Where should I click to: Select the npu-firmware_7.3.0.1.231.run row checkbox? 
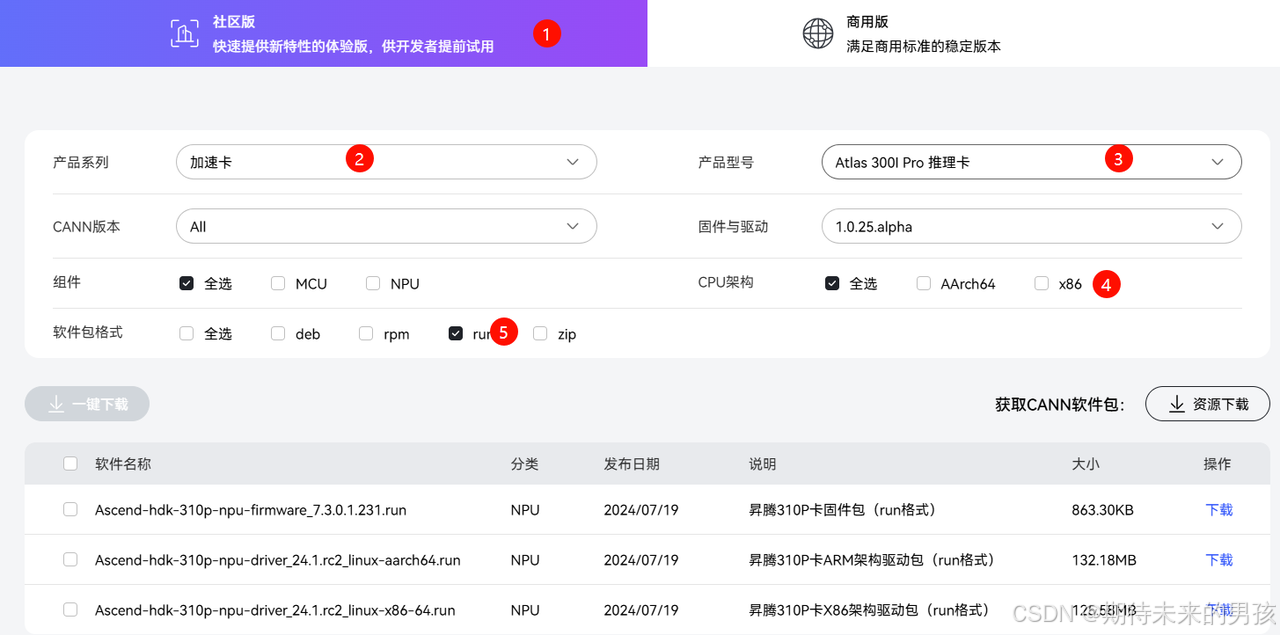(70, 509)
